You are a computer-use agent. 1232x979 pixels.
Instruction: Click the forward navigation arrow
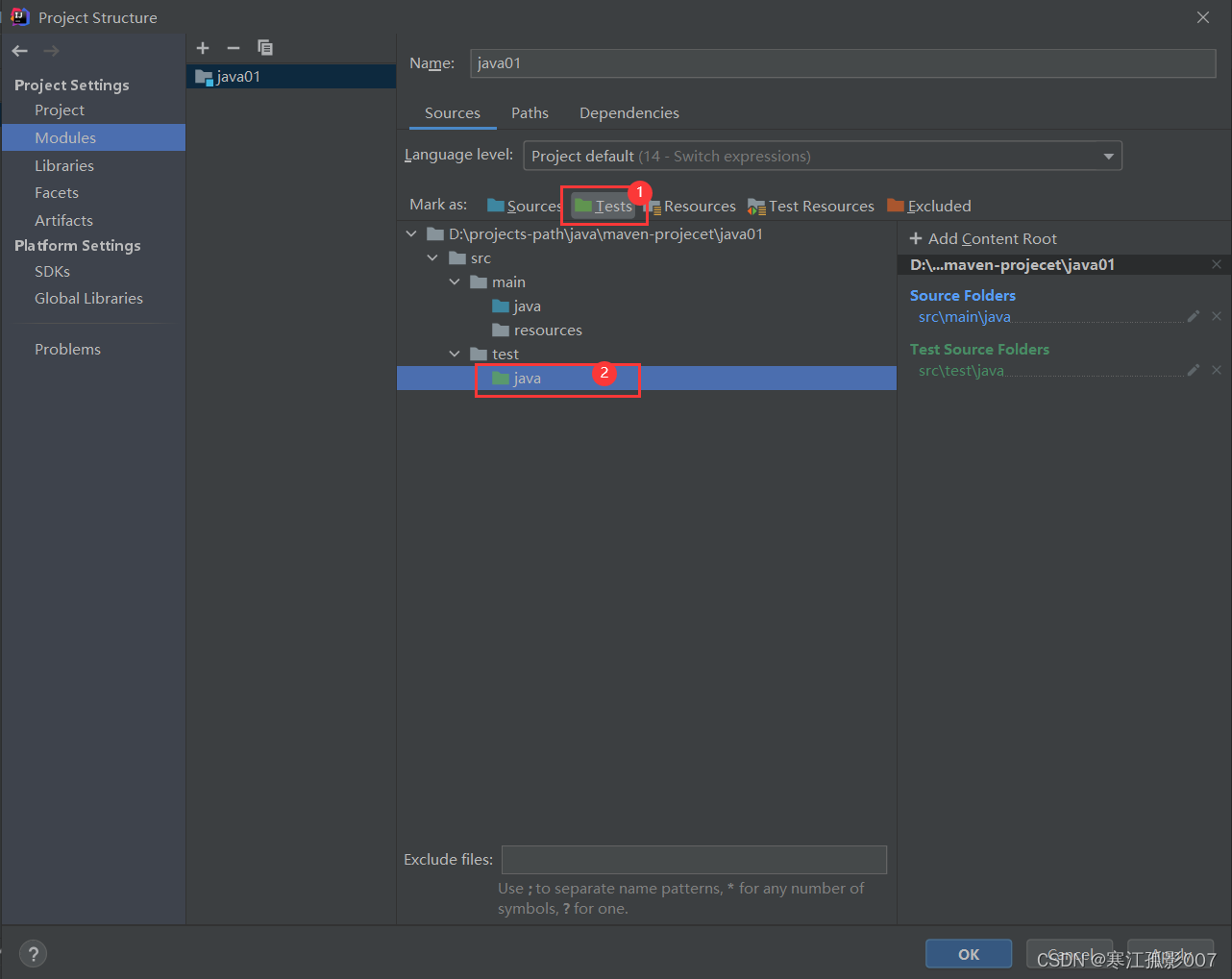pos(52,51)
